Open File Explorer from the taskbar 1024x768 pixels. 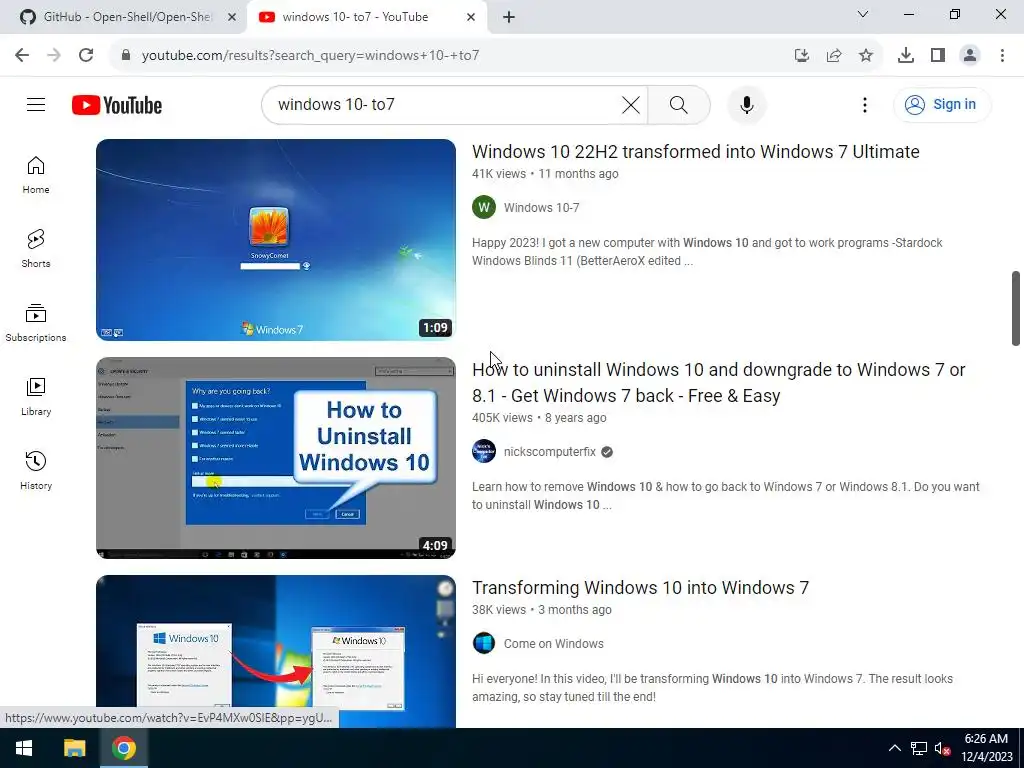[74, 748]
